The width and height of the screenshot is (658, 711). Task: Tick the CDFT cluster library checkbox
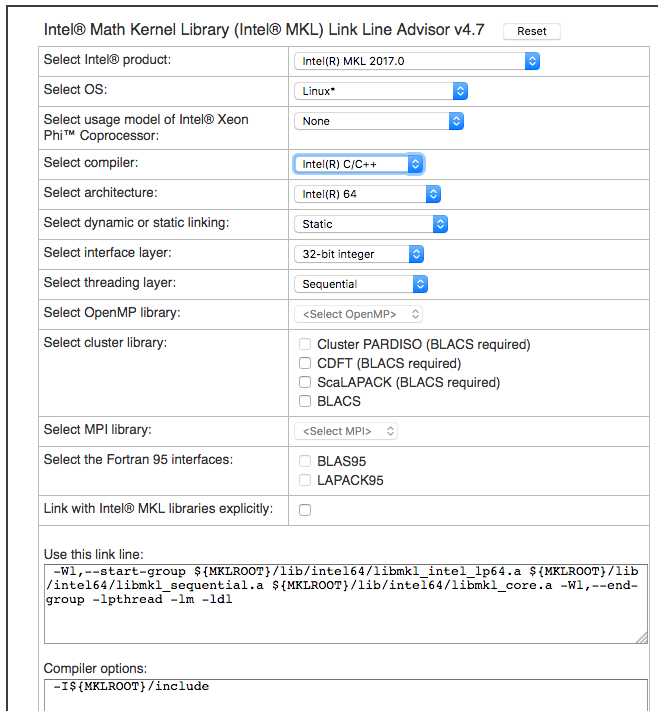tap(306, 364)
